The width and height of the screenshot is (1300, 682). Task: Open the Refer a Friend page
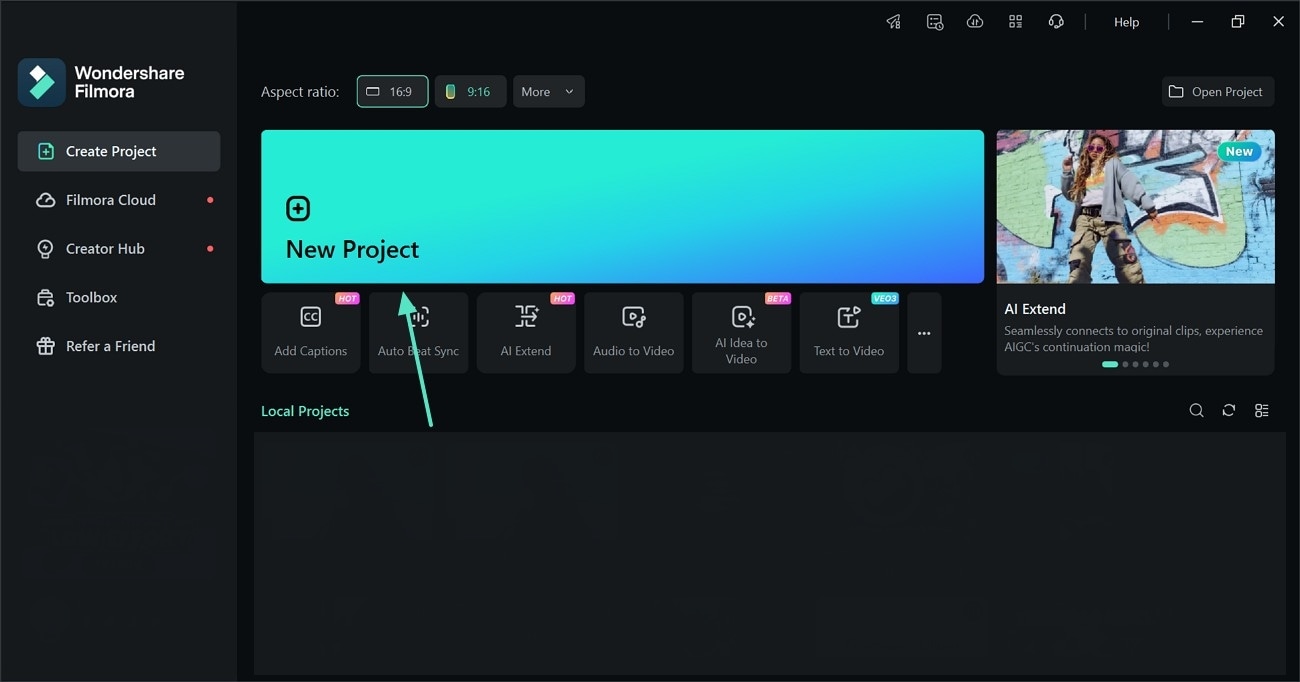110,345
